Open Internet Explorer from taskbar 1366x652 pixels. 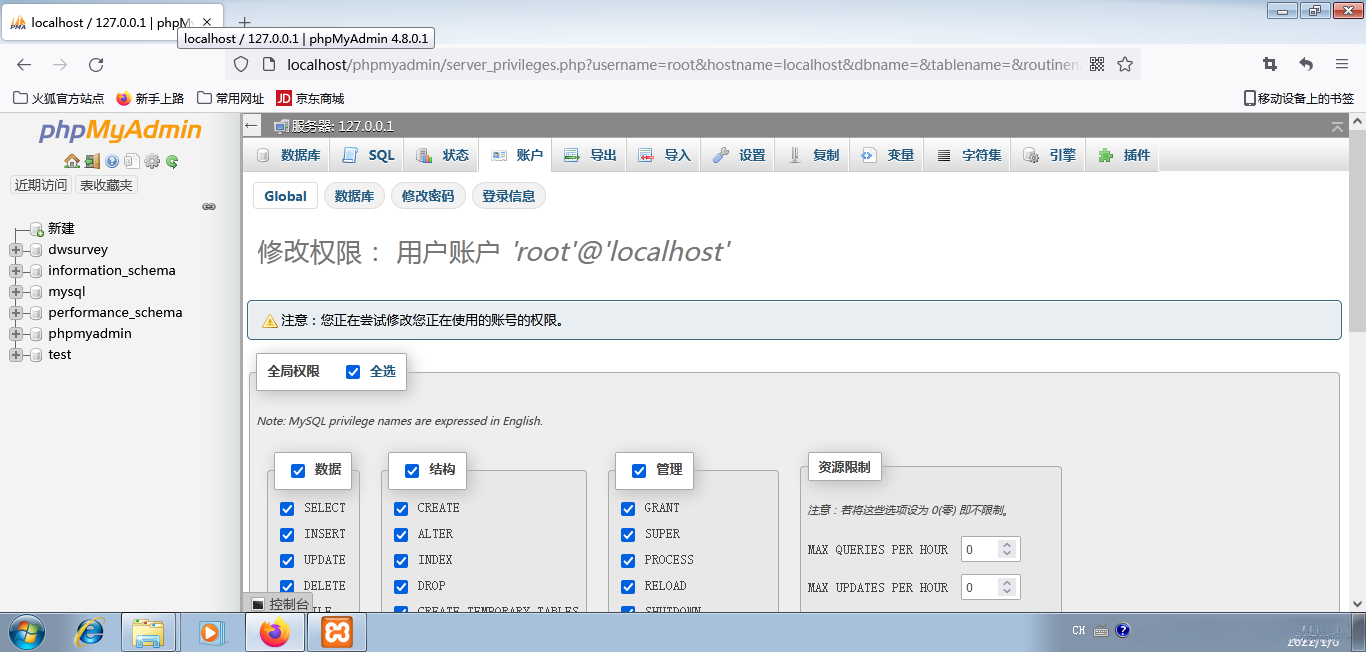pos(90,632)
